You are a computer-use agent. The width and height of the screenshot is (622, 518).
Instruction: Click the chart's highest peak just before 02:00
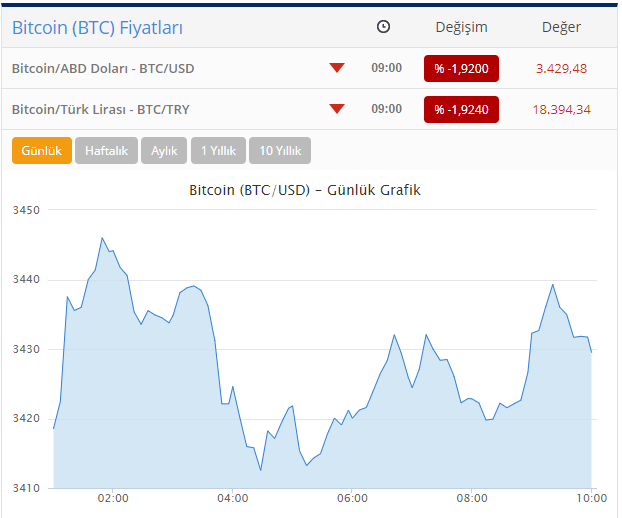(x=102, y=238)
